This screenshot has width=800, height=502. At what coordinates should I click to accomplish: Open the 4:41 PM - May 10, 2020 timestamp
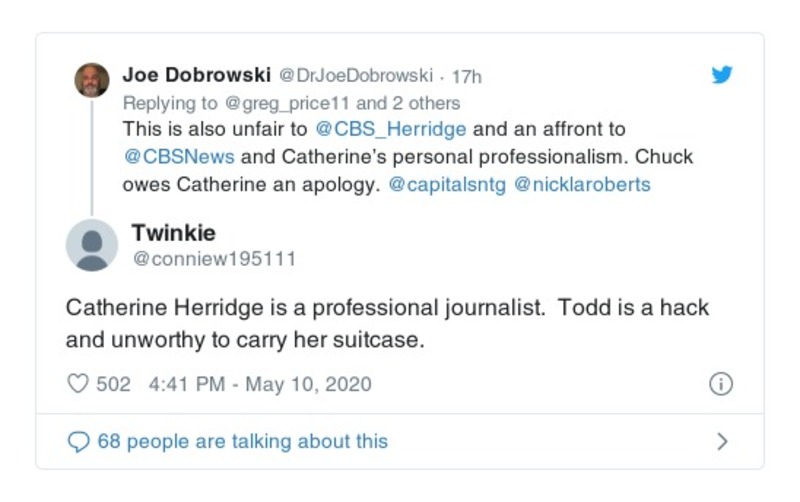[x=259, y=384]
